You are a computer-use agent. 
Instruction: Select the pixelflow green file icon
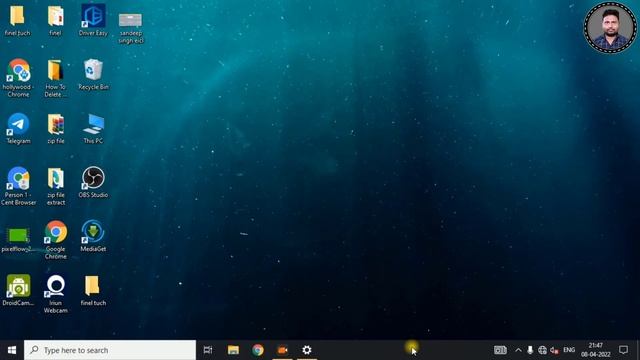pos(17,236)
